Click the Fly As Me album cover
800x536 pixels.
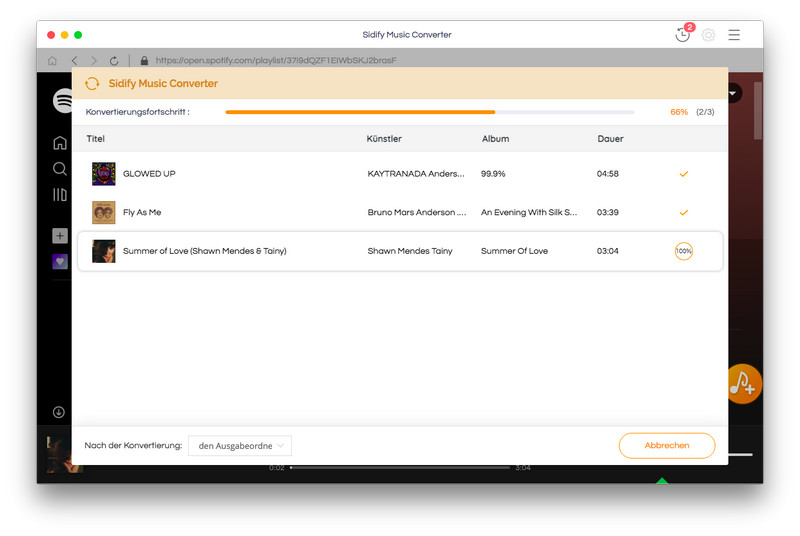tap(104, 213)
